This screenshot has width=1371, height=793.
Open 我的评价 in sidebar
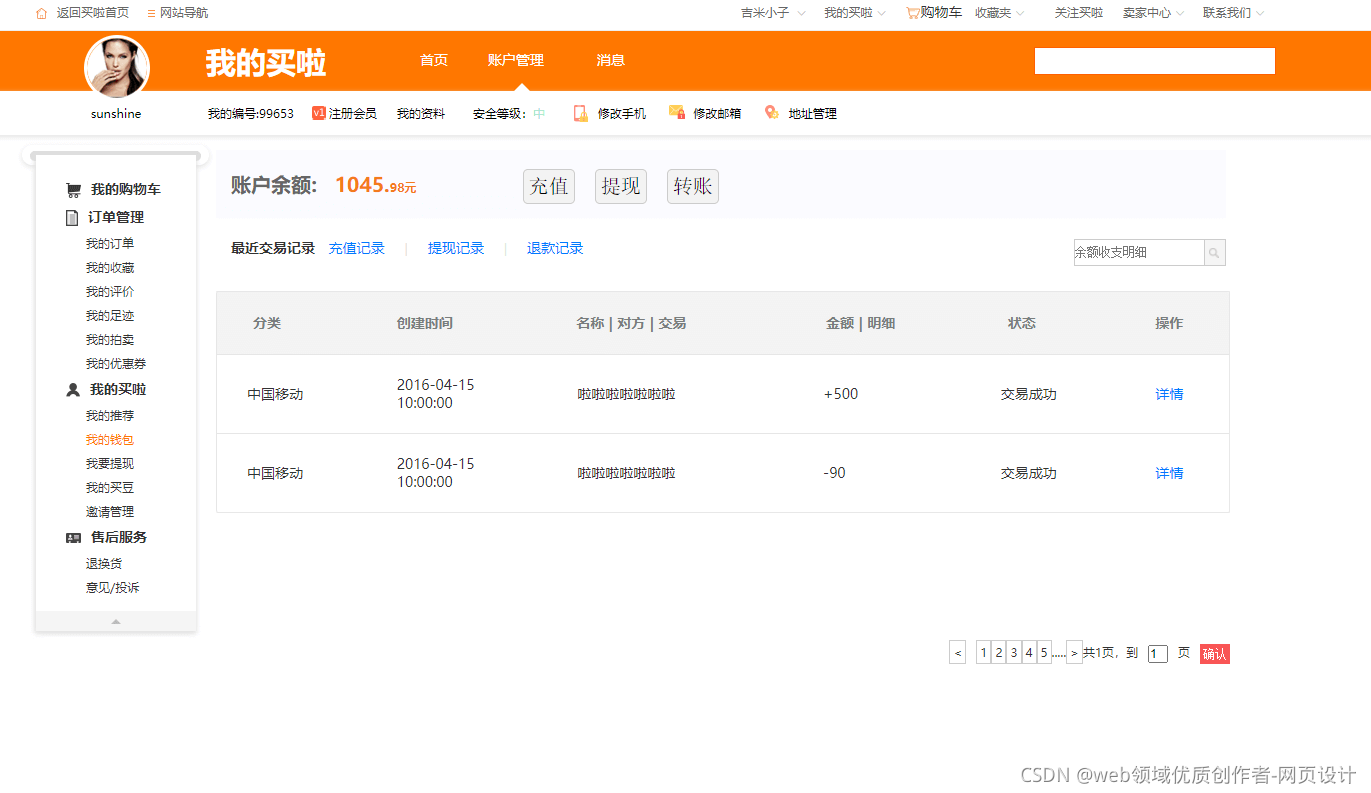coord(110,292)
